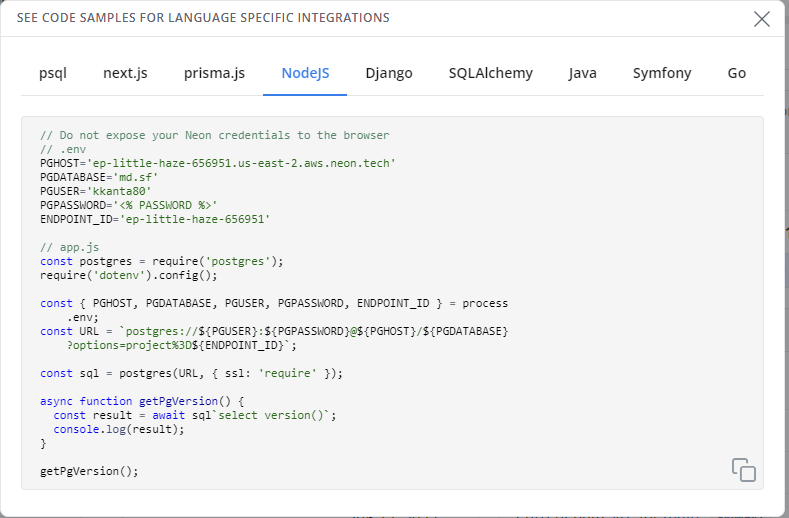The width and height of the screenshot is (789, 518).
Task: Switch to the psql tab
Action: pyautogui.click(x=53, y=73)
